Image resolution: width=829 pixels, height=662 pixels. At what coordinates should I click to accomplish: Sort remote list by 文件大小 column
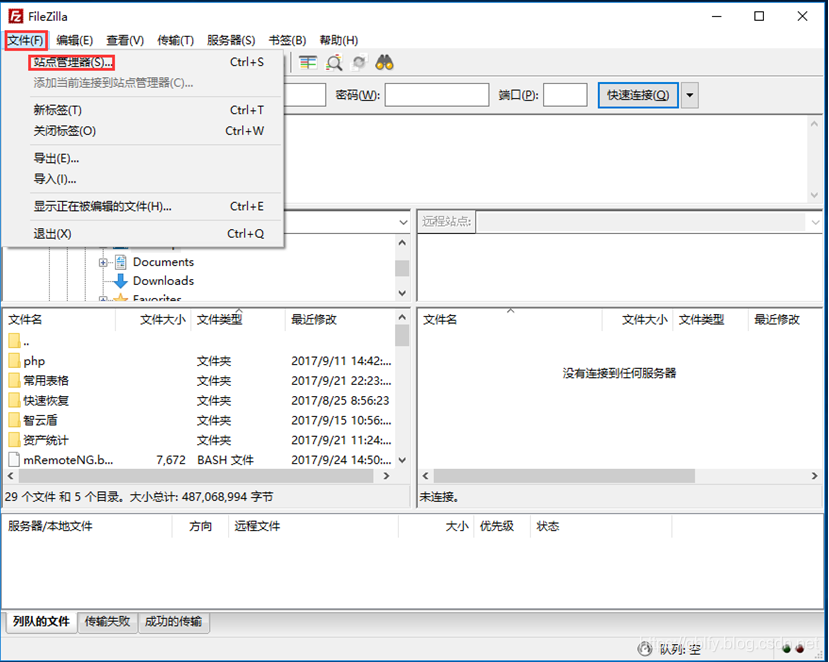coord(638,319)
